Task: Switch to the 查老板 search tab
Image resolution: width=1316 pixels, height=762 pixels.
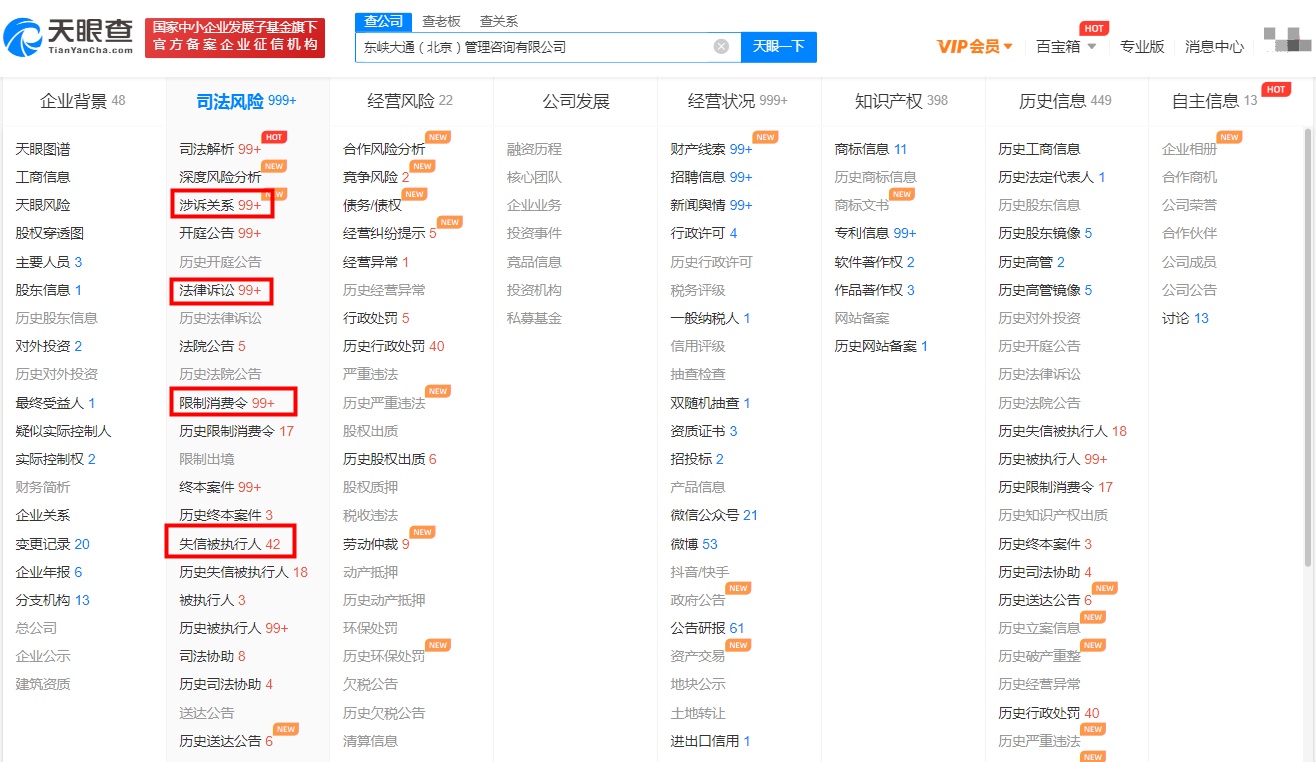Action: (x=441, y=21)
